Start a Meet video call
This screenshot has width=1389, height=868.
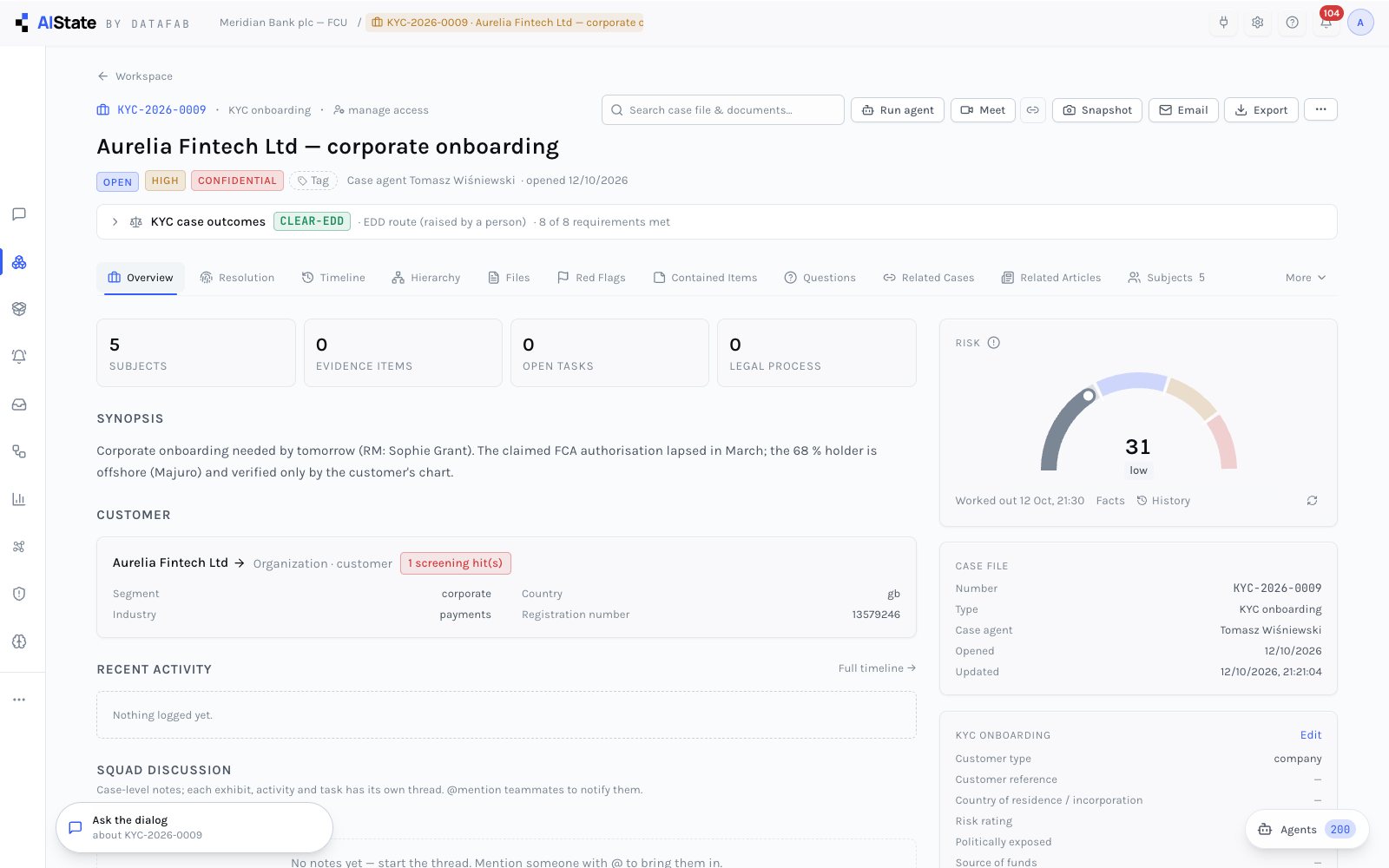point(983,110)
